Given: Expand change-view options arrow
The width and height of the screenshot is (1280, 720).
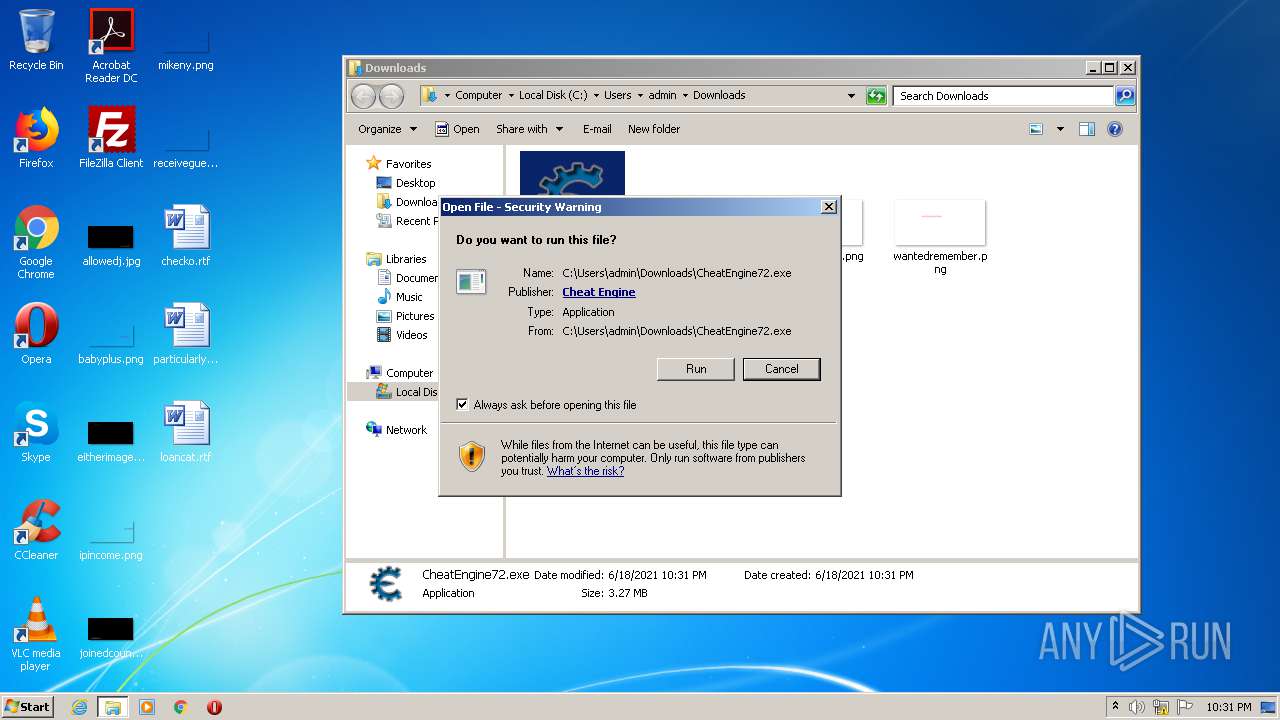Looking at the screenshot, I should coord(1060,129).
